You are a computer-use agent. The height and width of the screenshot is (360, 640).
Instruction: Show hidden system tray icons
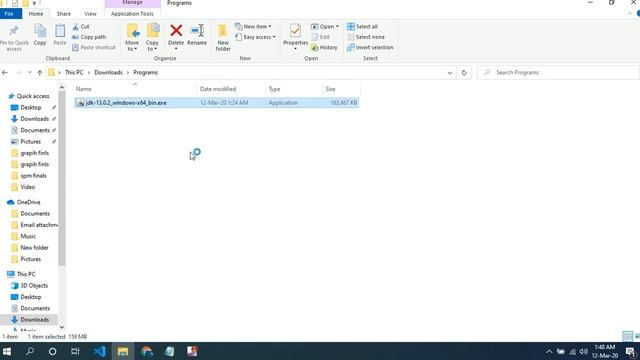pyautogui.click(x=549, y=351)
